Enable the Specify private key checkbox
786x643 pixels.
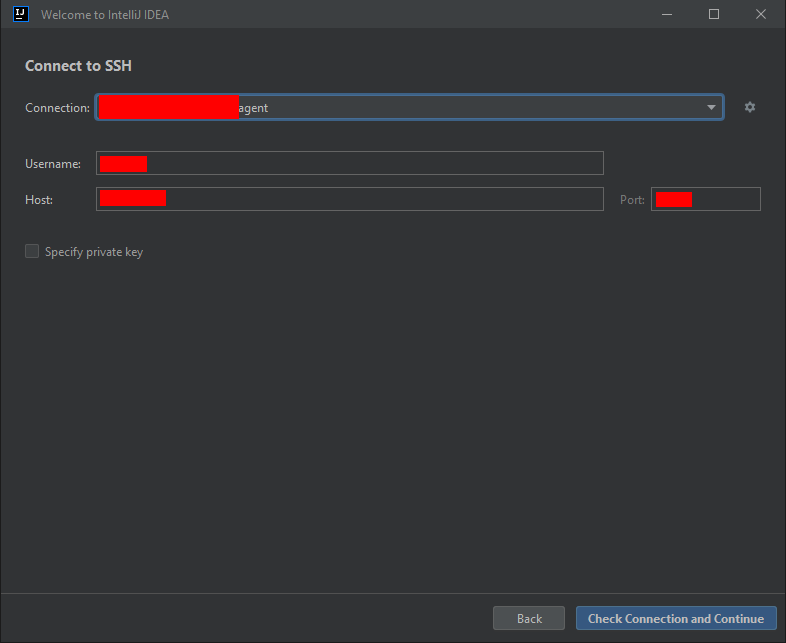(x=32, y=251)
